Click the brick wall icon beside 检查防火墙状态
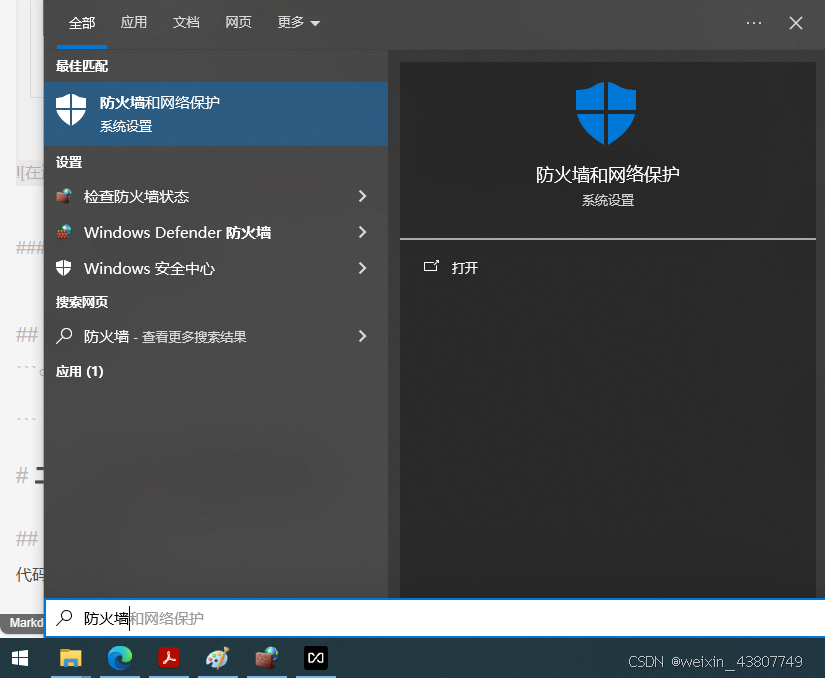The image size is (825, 678). click(x=64, y=196)
